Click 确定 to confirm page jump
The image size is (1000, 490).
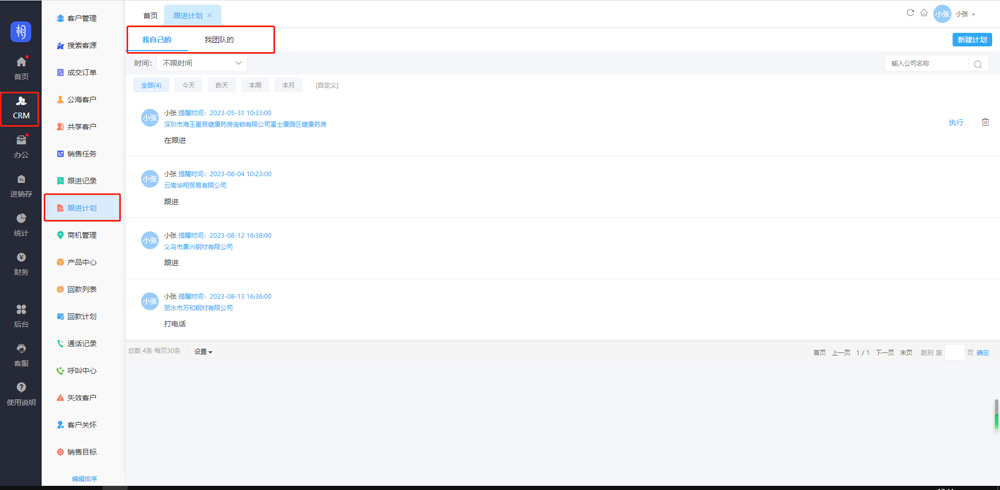click(983, 353)
